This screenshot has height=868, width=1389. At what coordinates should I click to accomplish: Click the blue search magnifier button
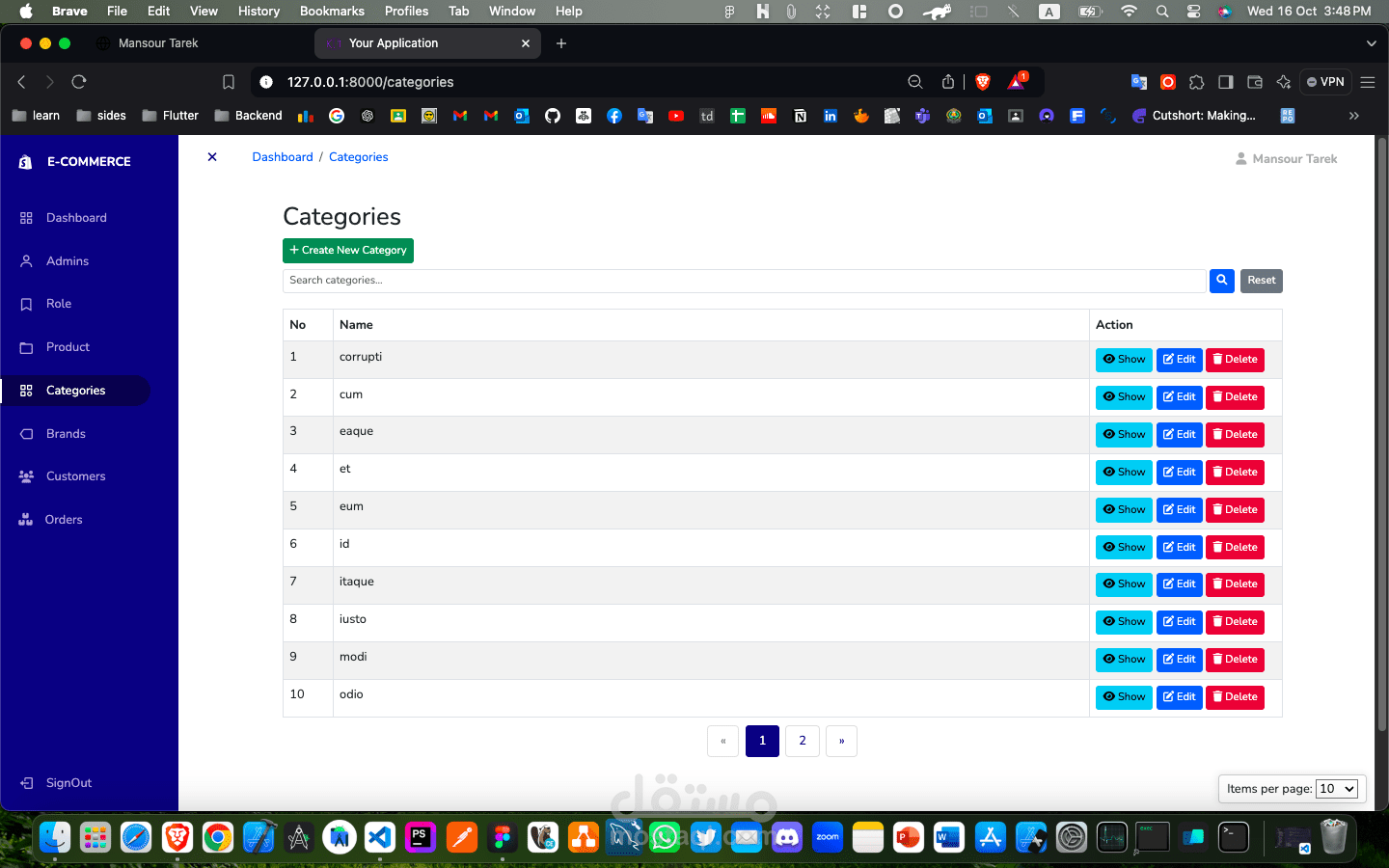click(x=1222, y=281)
